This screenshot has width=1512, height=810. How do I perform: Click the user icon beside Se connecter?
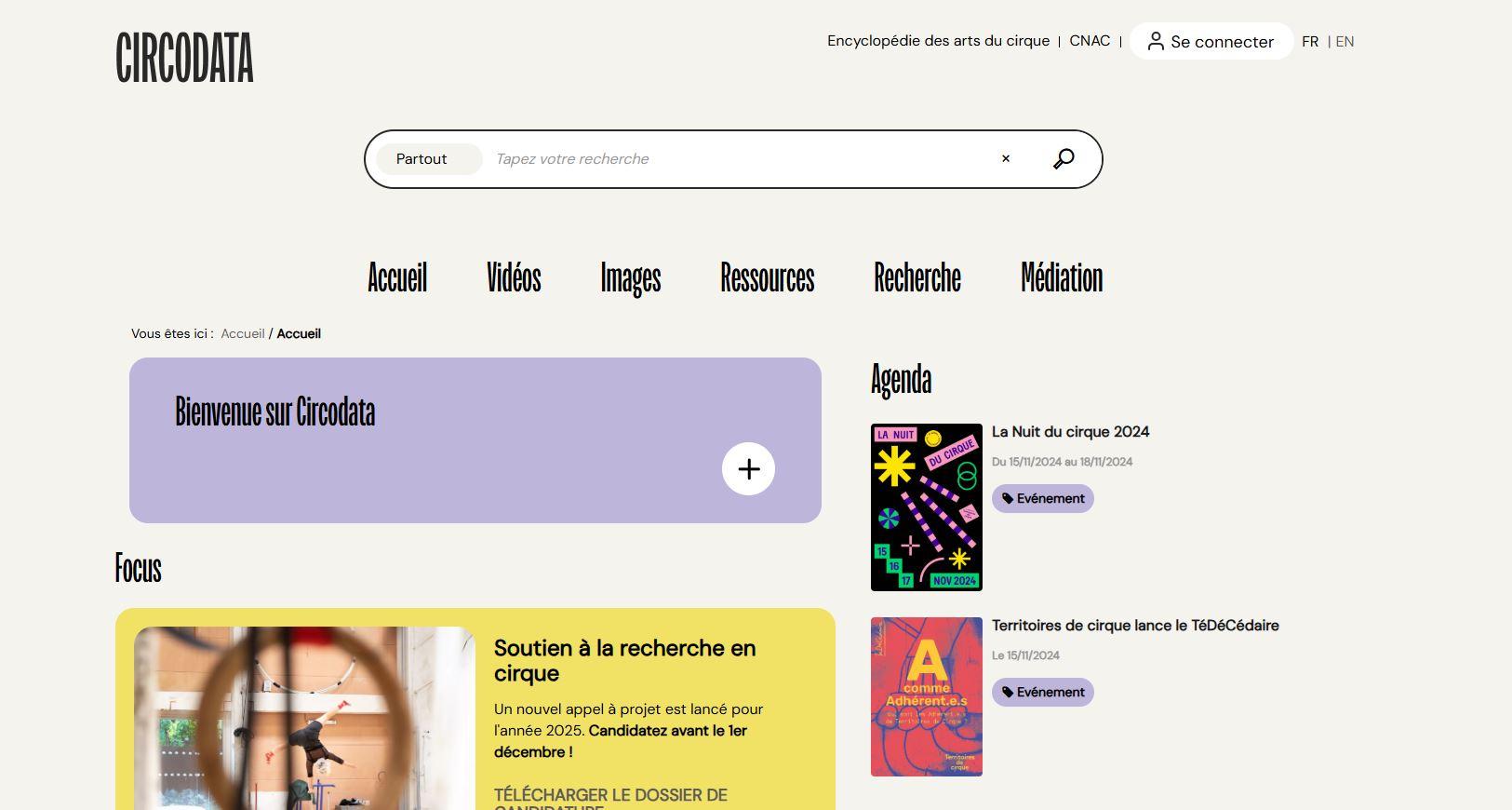click(1156, 41)
